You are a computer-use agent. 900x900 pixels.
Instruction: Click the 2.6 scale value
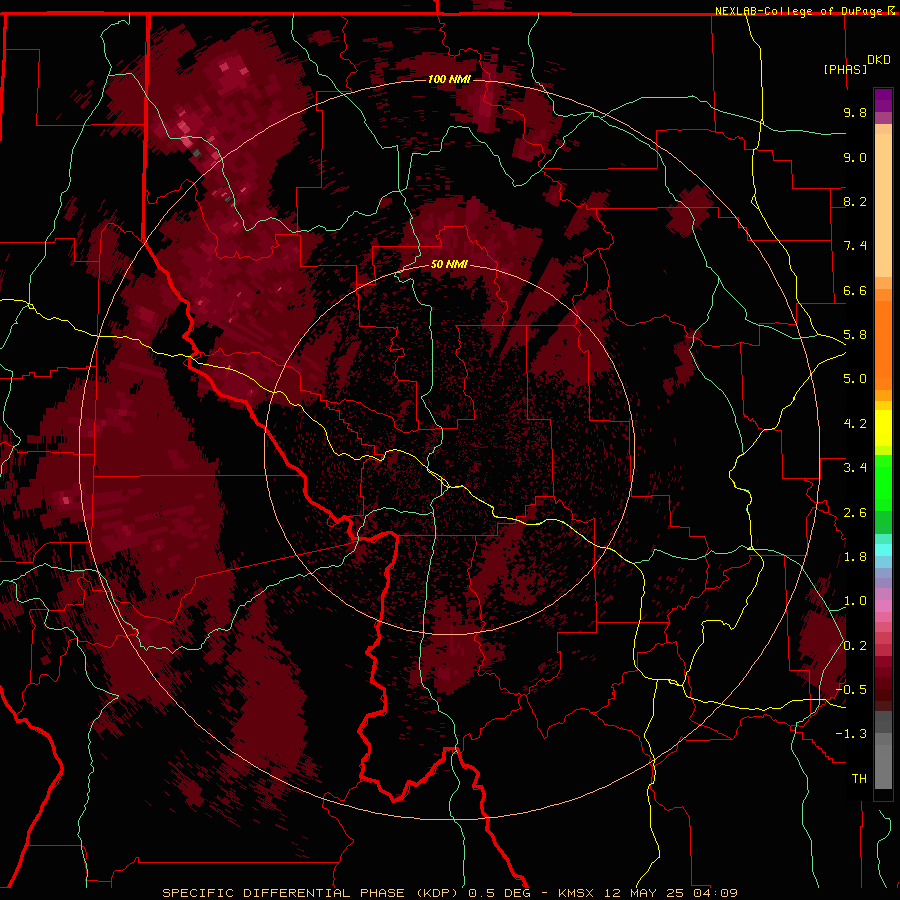855,513
